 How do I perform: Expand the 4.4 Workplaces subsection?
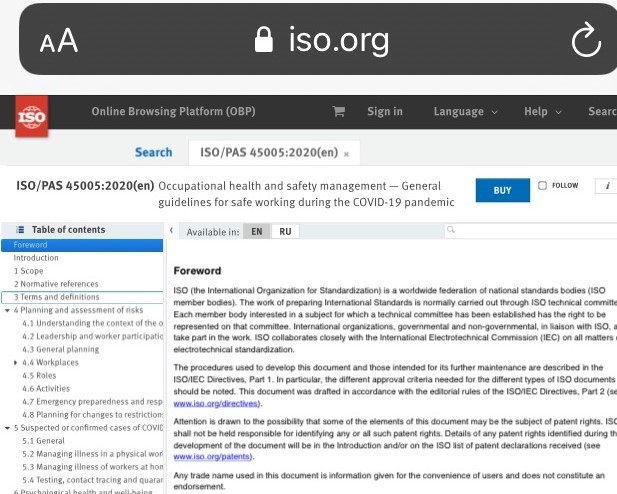(15, 362)
